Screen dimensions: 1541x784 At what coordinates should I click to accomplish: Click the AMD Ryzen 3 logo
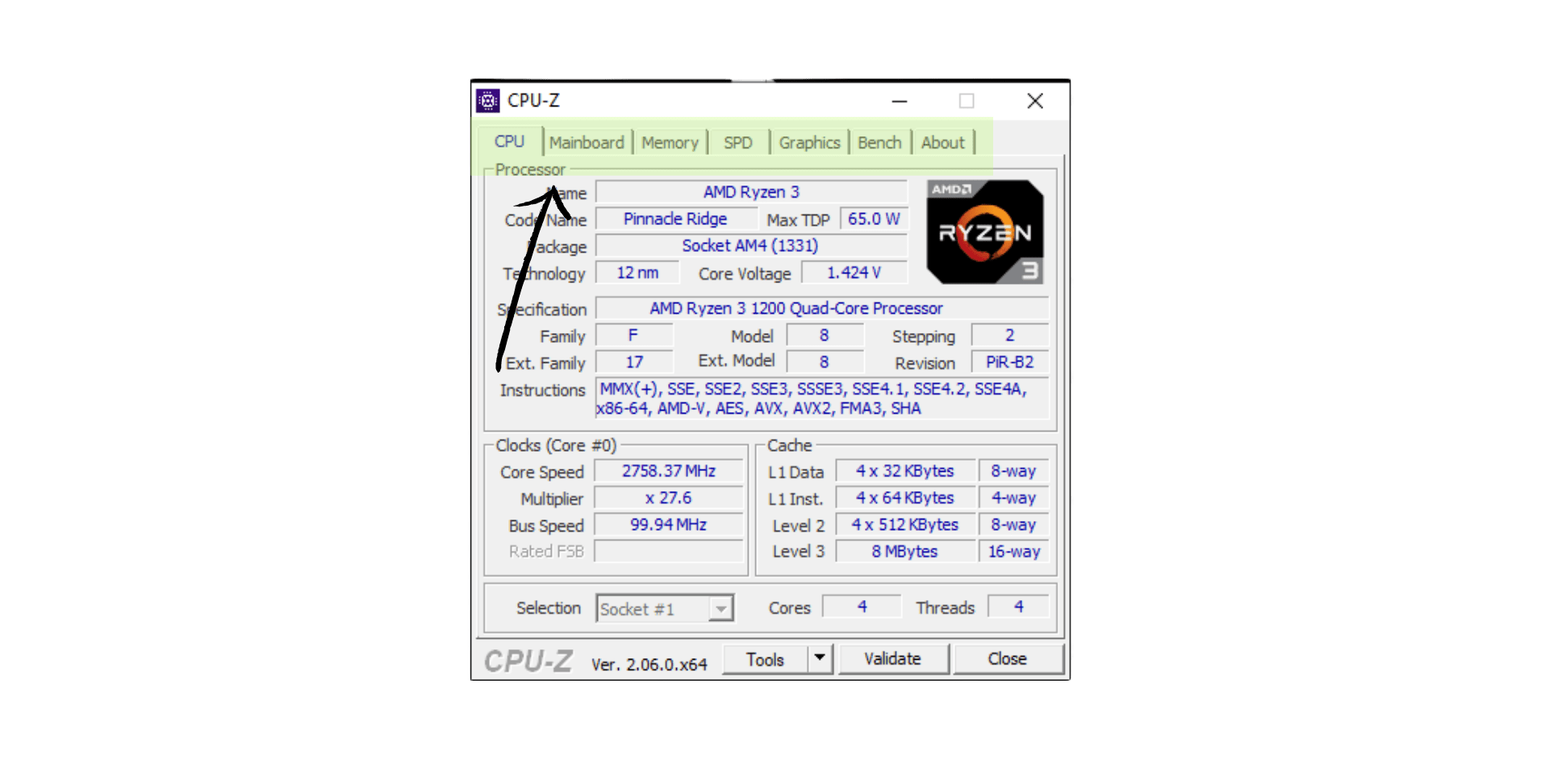[984, 232]
